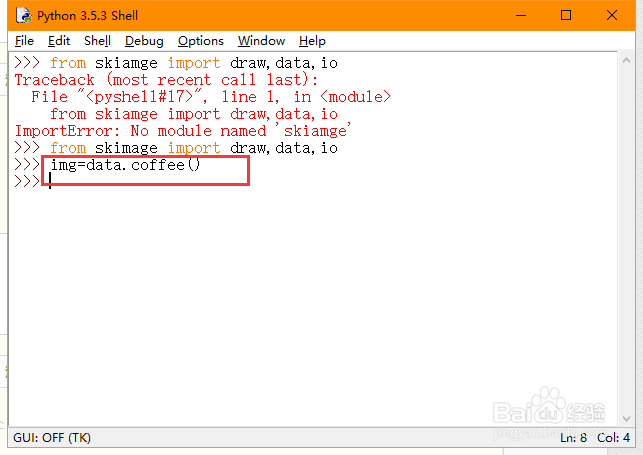
Task: Click the first 'from skiamge import' command line
Action: (x=194, y=63)
